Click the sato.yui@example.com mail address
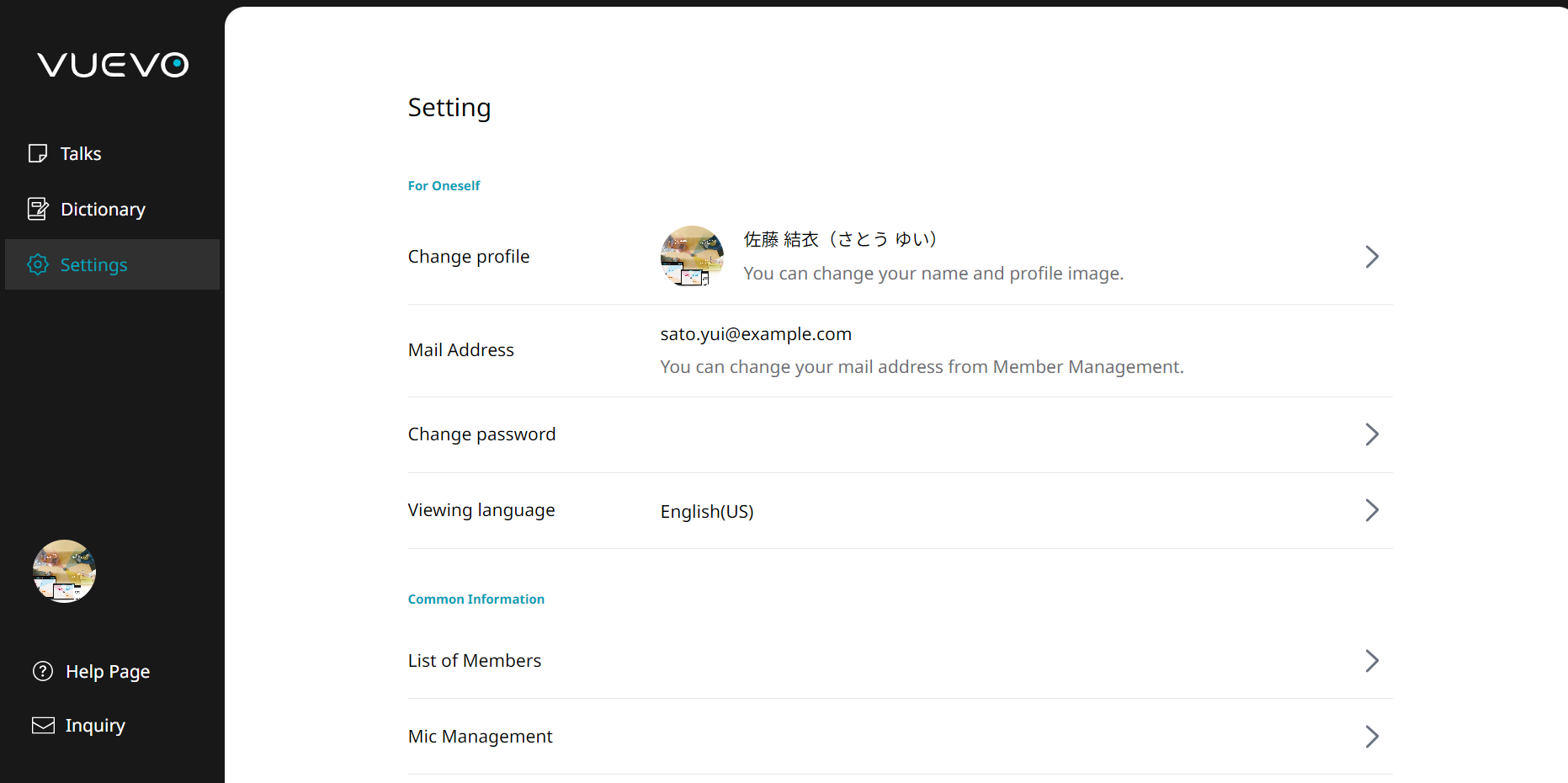Image resolution: width=1568 pixels, height=783 pixels. 756,334
